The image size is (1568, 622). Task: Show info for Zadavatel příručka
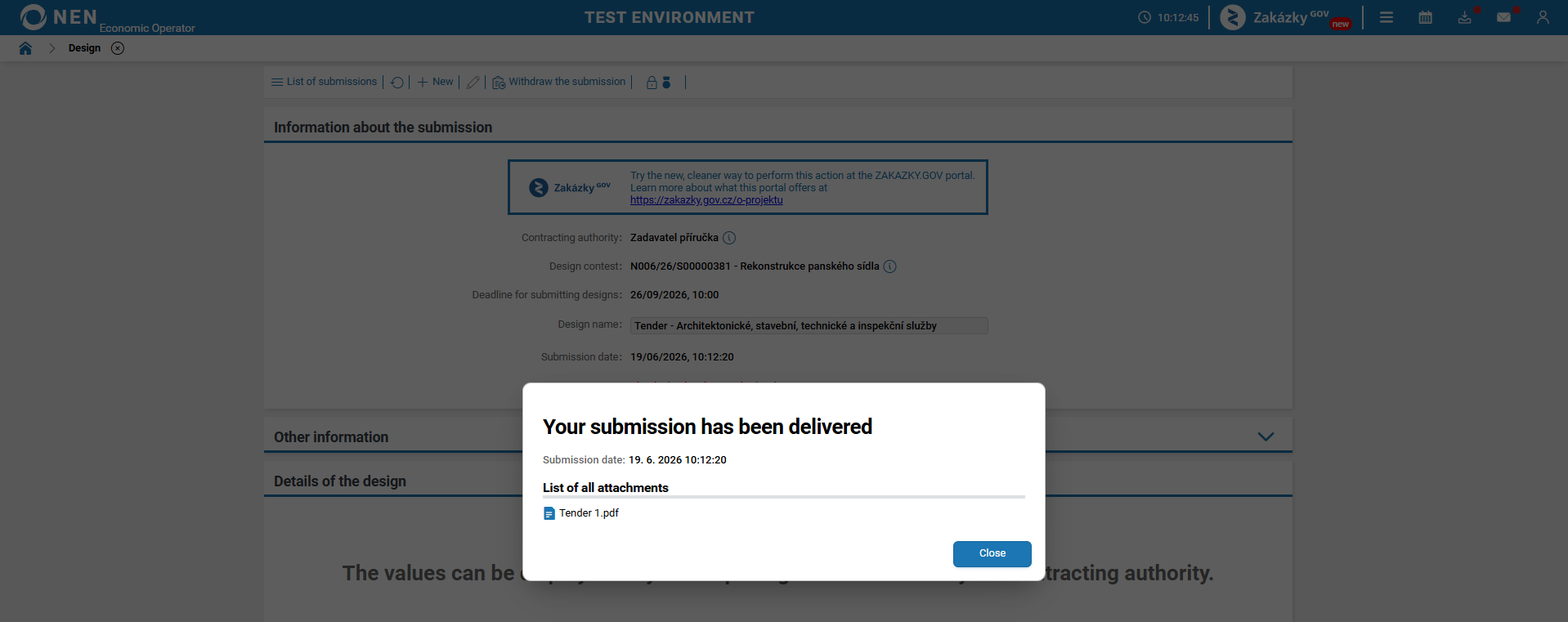[x=729, y=238]
